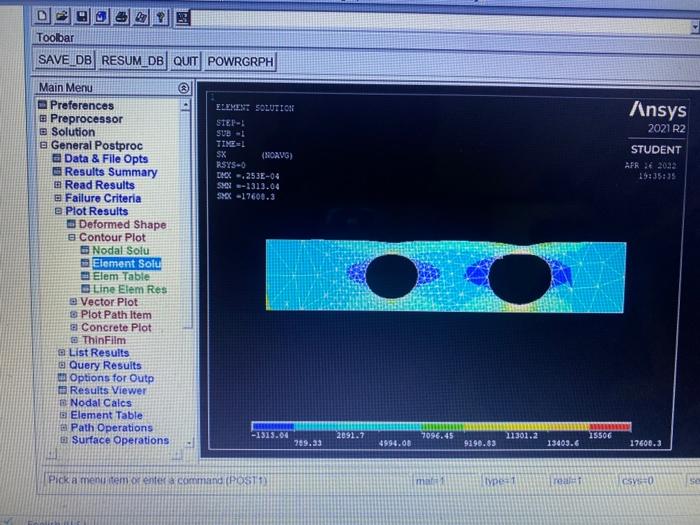Expand the ThinFilm node
This screenshot has height=525, width=700.
pyautogui.click(x=74, y=340)
